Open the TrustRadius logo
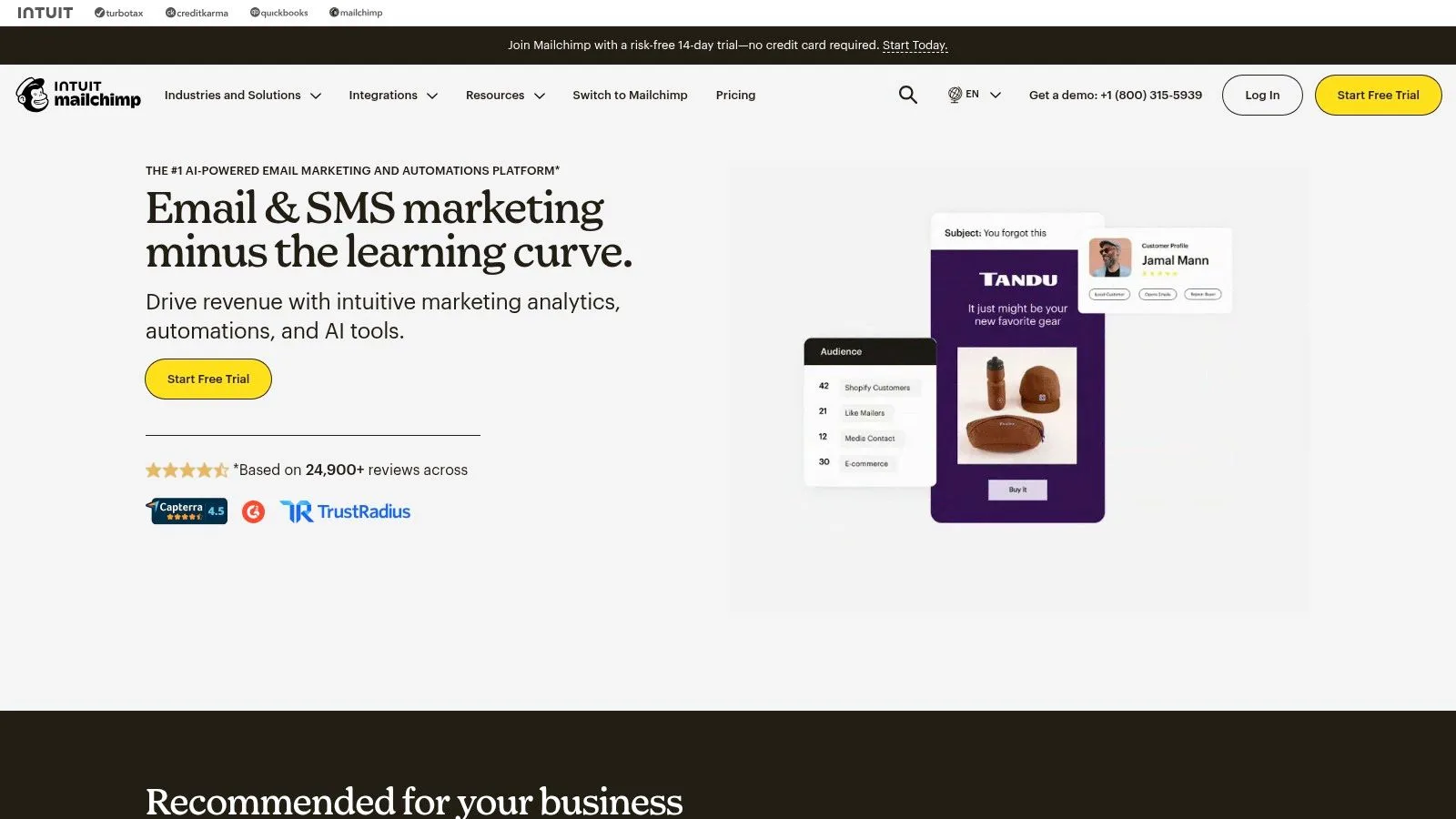This screenshot has width=1456, height=819. [x=345, y=511]
